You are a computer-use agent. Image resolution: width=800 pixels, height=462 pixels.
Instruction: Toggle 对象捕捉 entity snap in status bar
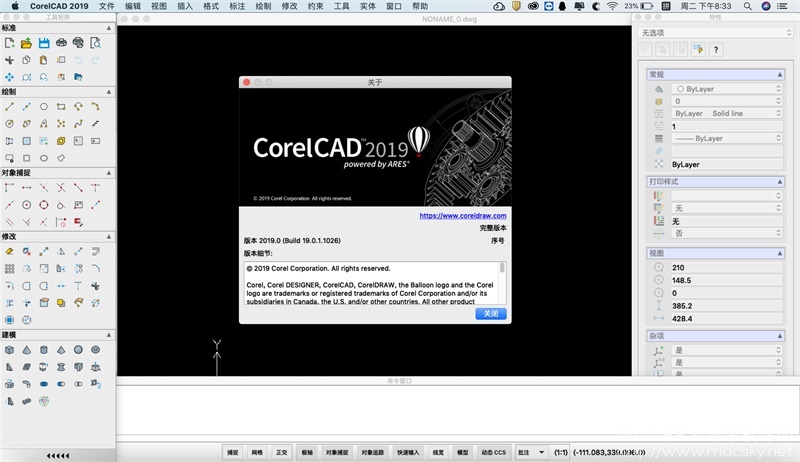(x=337, y=452)
